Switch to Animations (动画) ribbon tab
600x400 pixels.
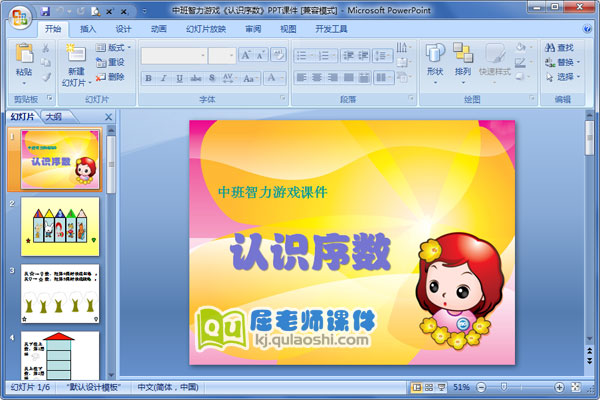click(158, 29)
